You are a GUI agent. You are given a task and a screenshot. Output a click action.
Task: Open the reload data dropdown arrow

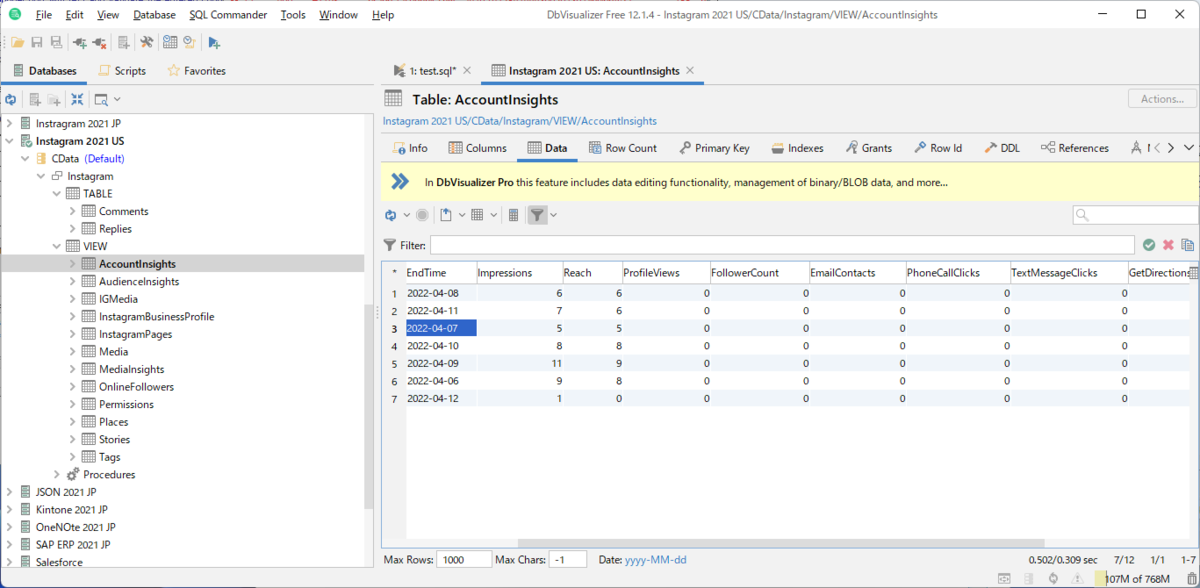(x=407, y=215)
